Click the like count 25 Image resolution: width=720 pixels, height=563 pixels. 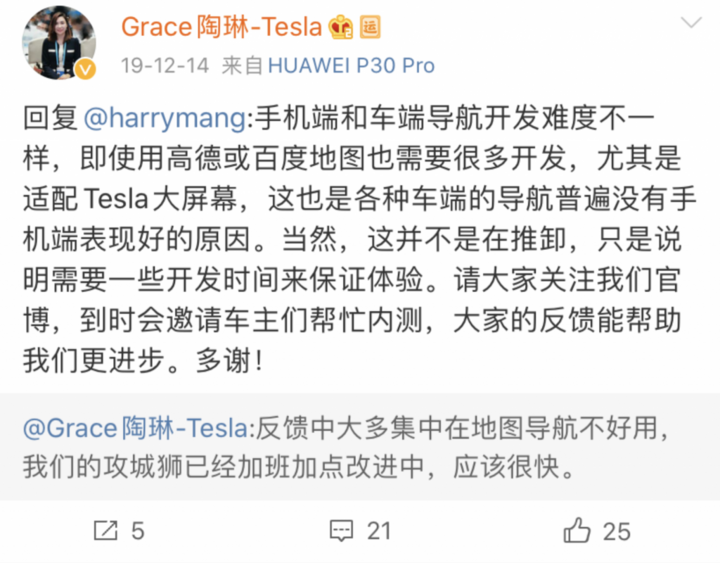point(616,530)
